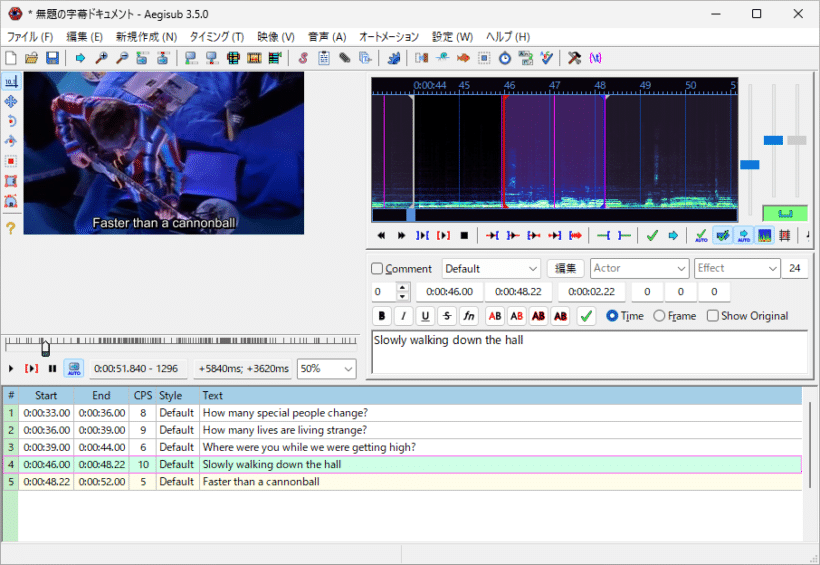The image size is (820, 565).
Task: Click the subtitle text edit box
Action: tap(589, 352)
